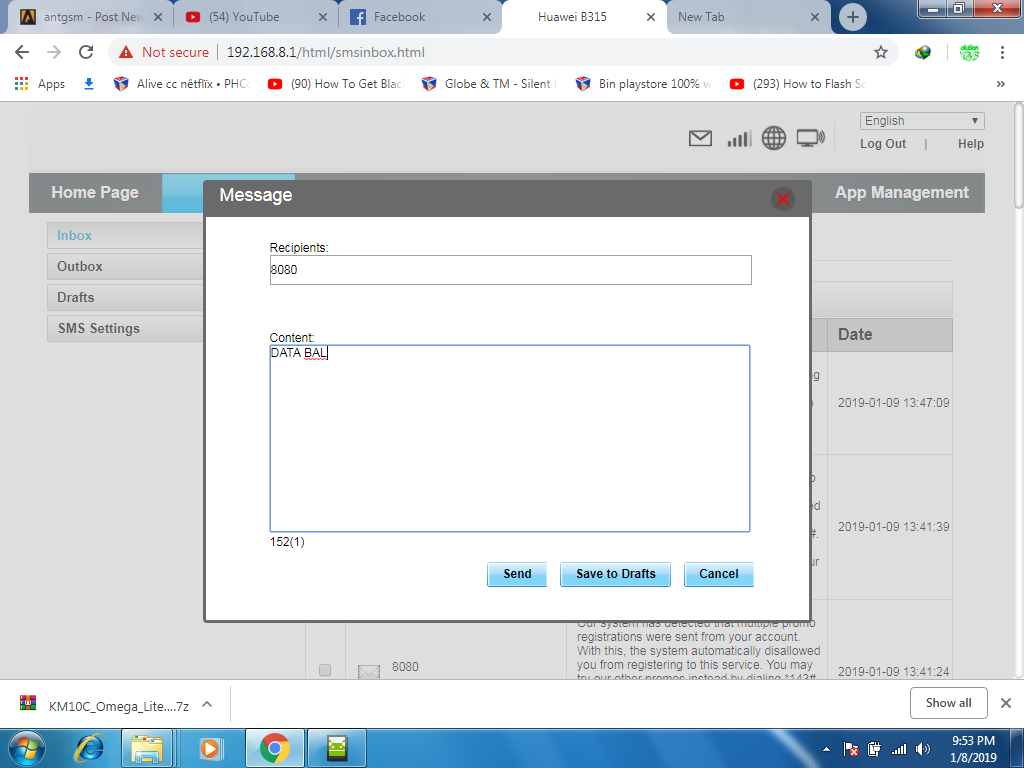Open Alive cc netflix bookmark
The width and height of the screenshot is (1024, 768).
pos(182,84)
